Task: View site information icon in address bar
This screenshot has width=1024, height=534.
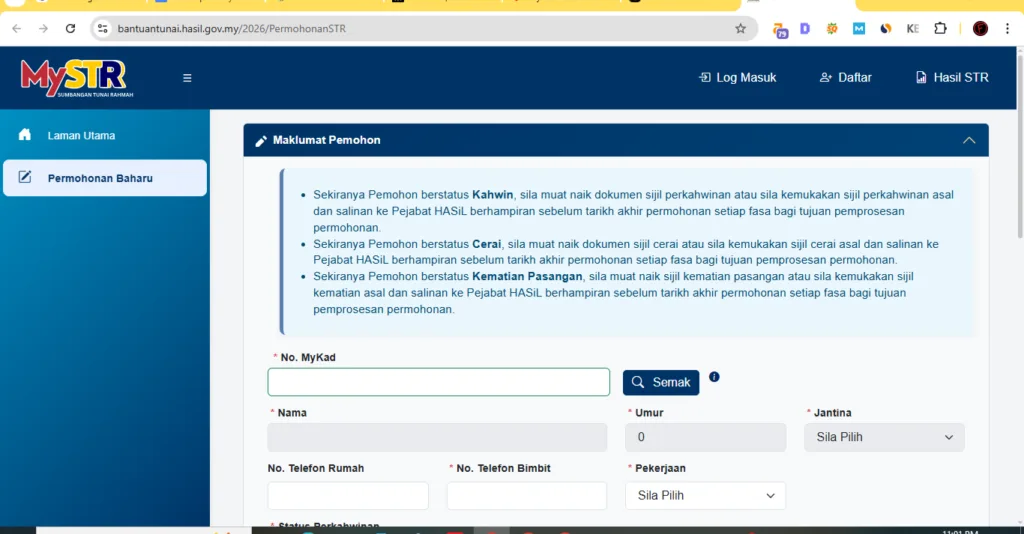Action: point(103,29)
